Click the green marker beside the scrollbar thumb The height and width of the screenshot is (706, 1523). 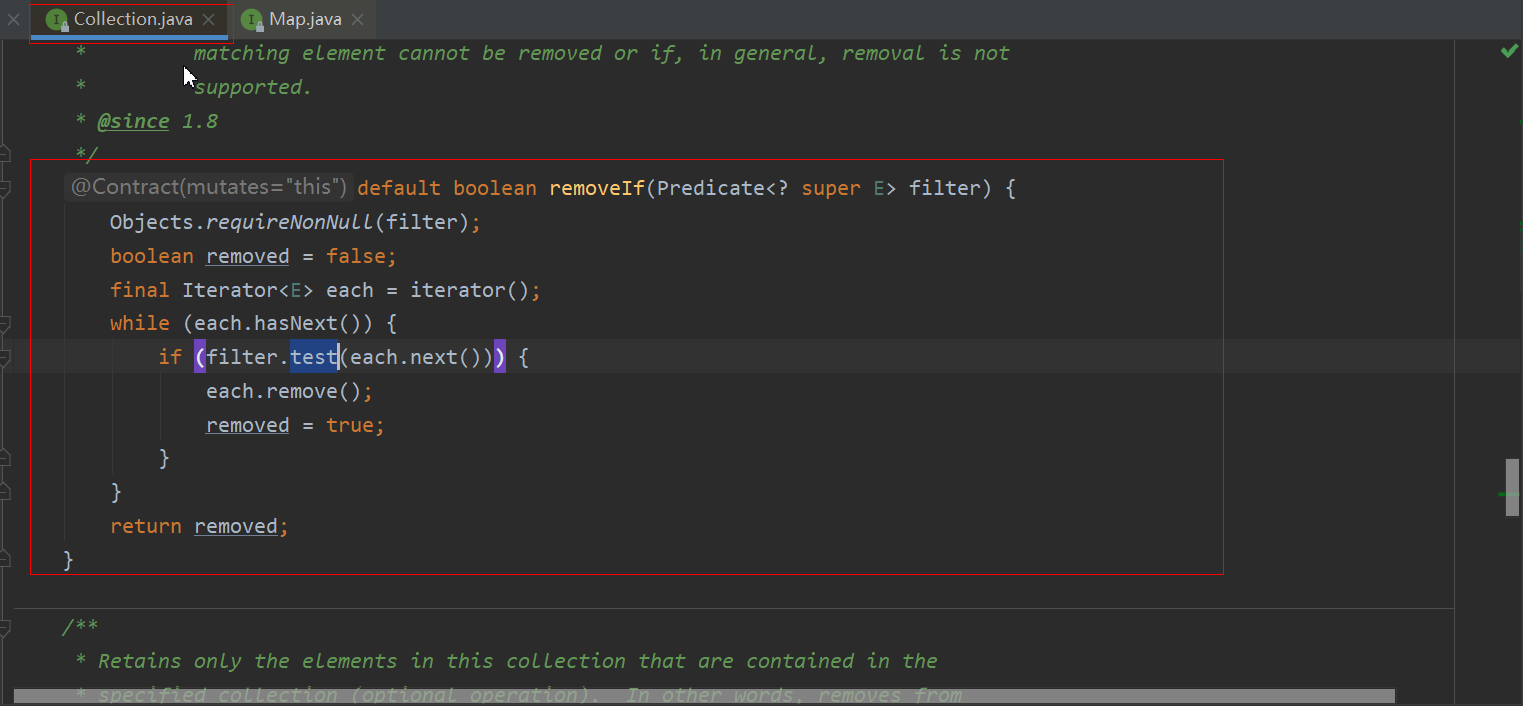click(x=1503, y=494)
